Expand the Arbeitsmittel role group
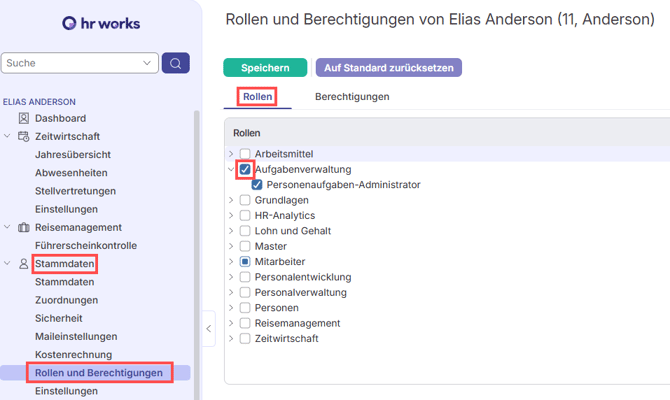670x400 pixels. point(231,154)
